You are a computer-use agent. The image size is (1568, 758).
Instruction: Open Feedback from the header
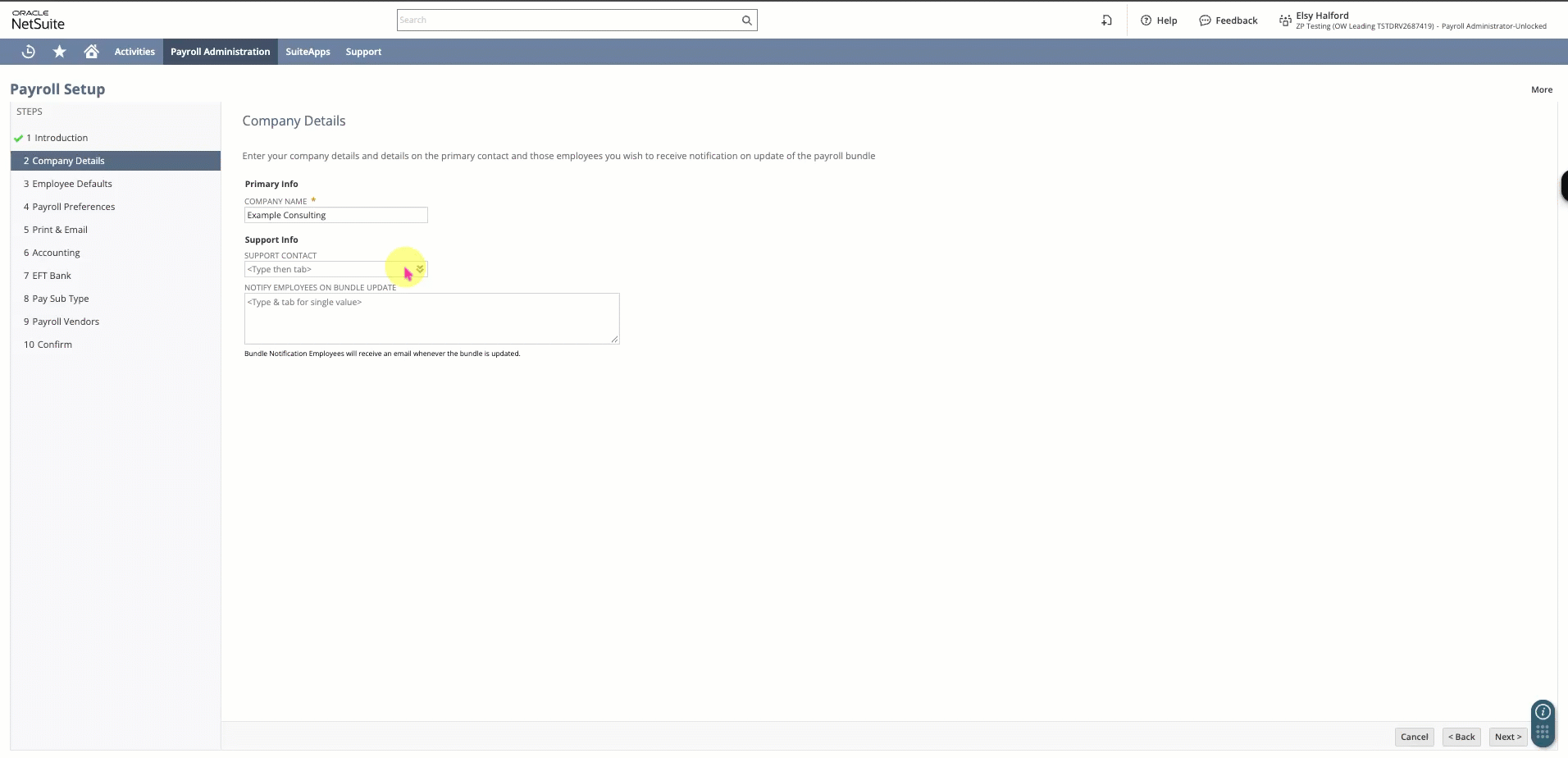[1228, 21]
